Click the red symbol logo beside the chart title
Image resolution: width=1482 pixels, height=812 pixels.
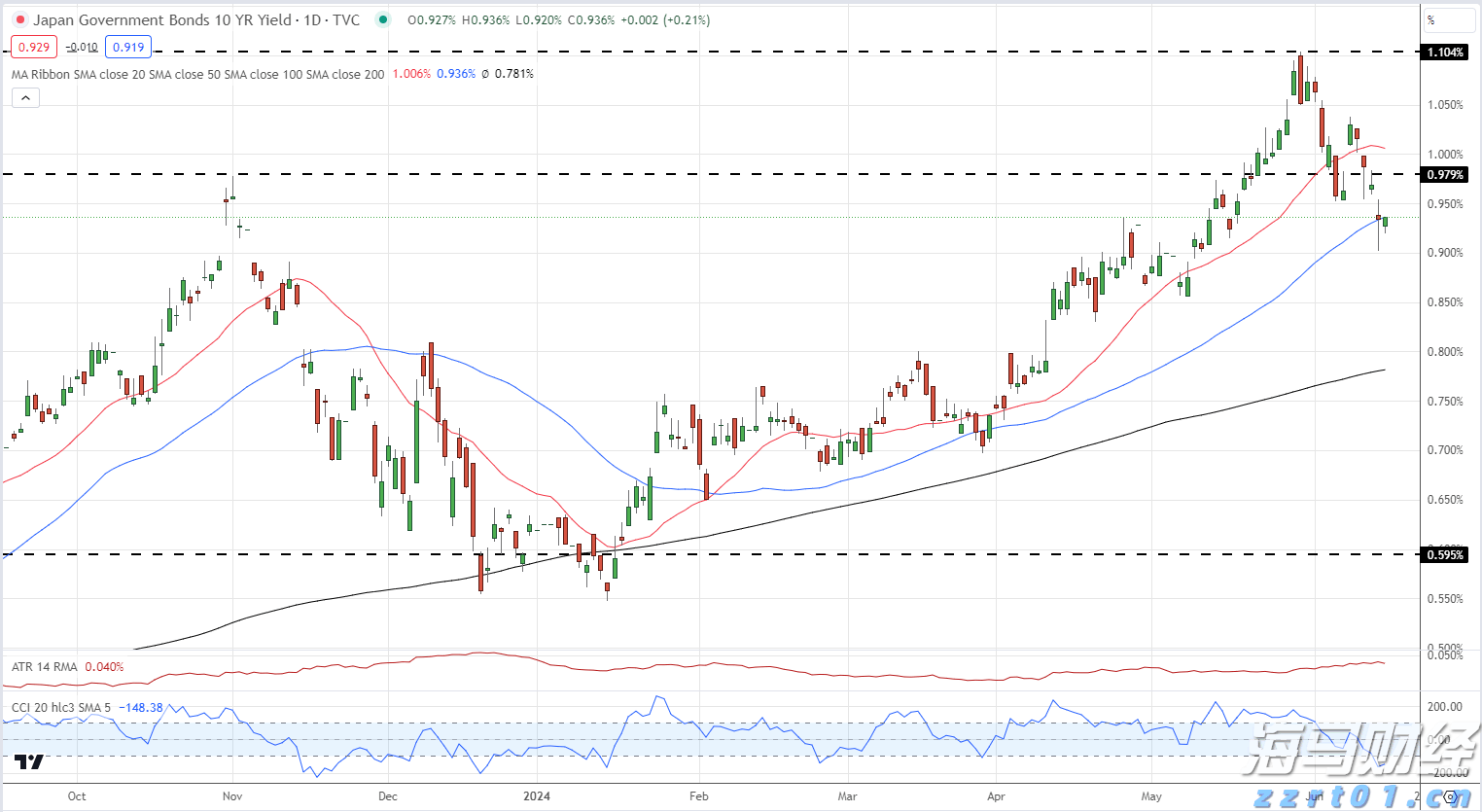click(x=20, y=20)
